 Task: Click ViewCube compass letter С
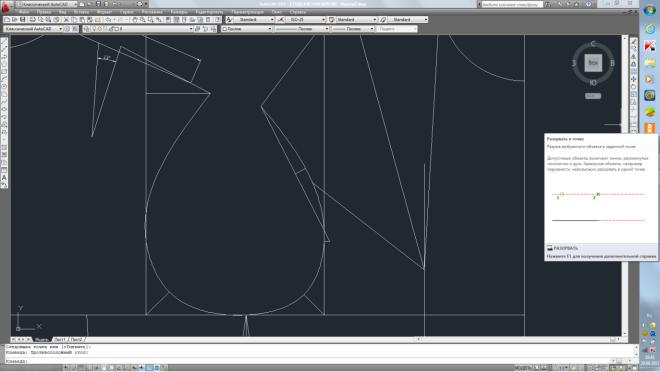tap(593, 44)
